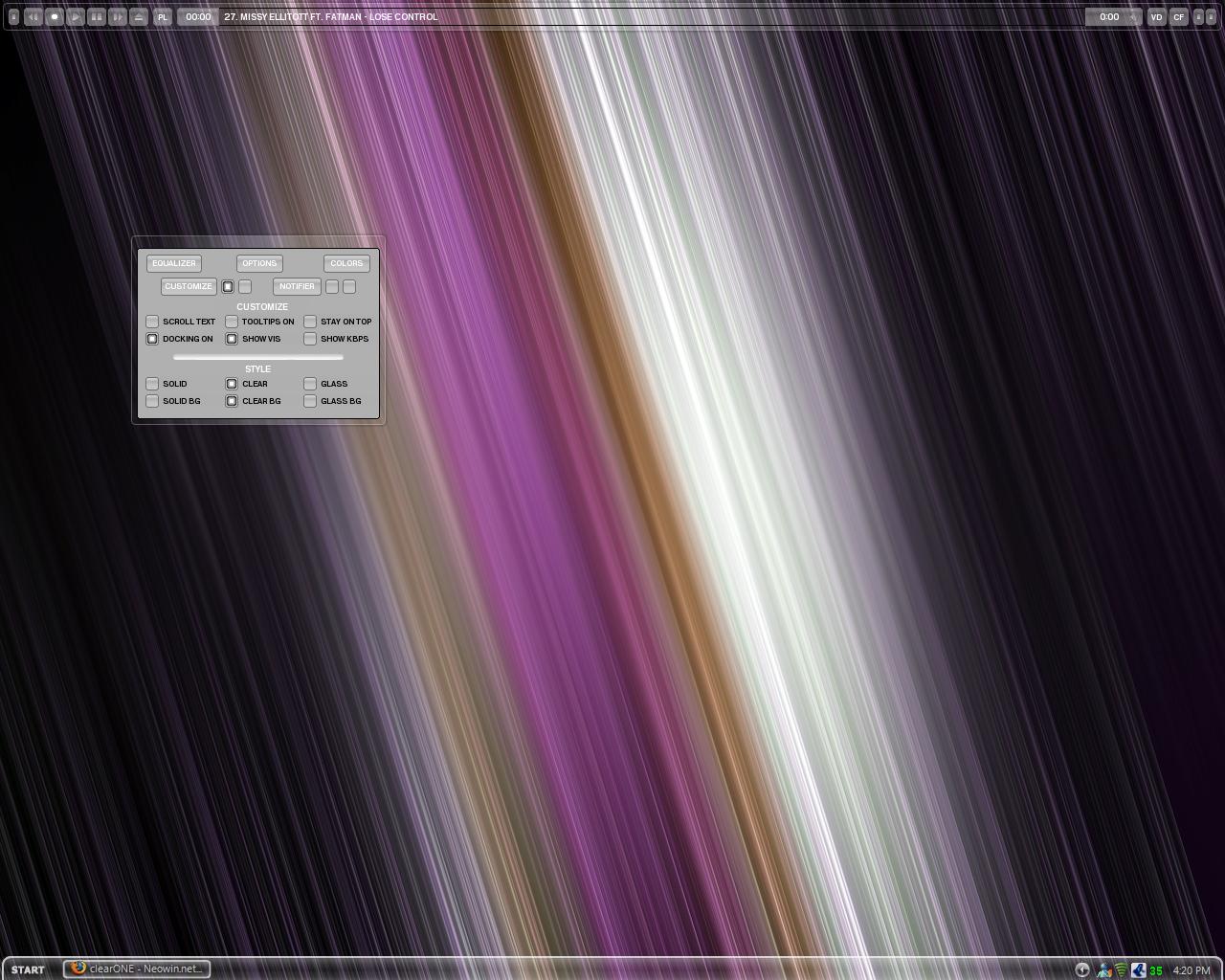Open the Customize section
Viewport: 1225px width, 980px height.
[189, 286]
